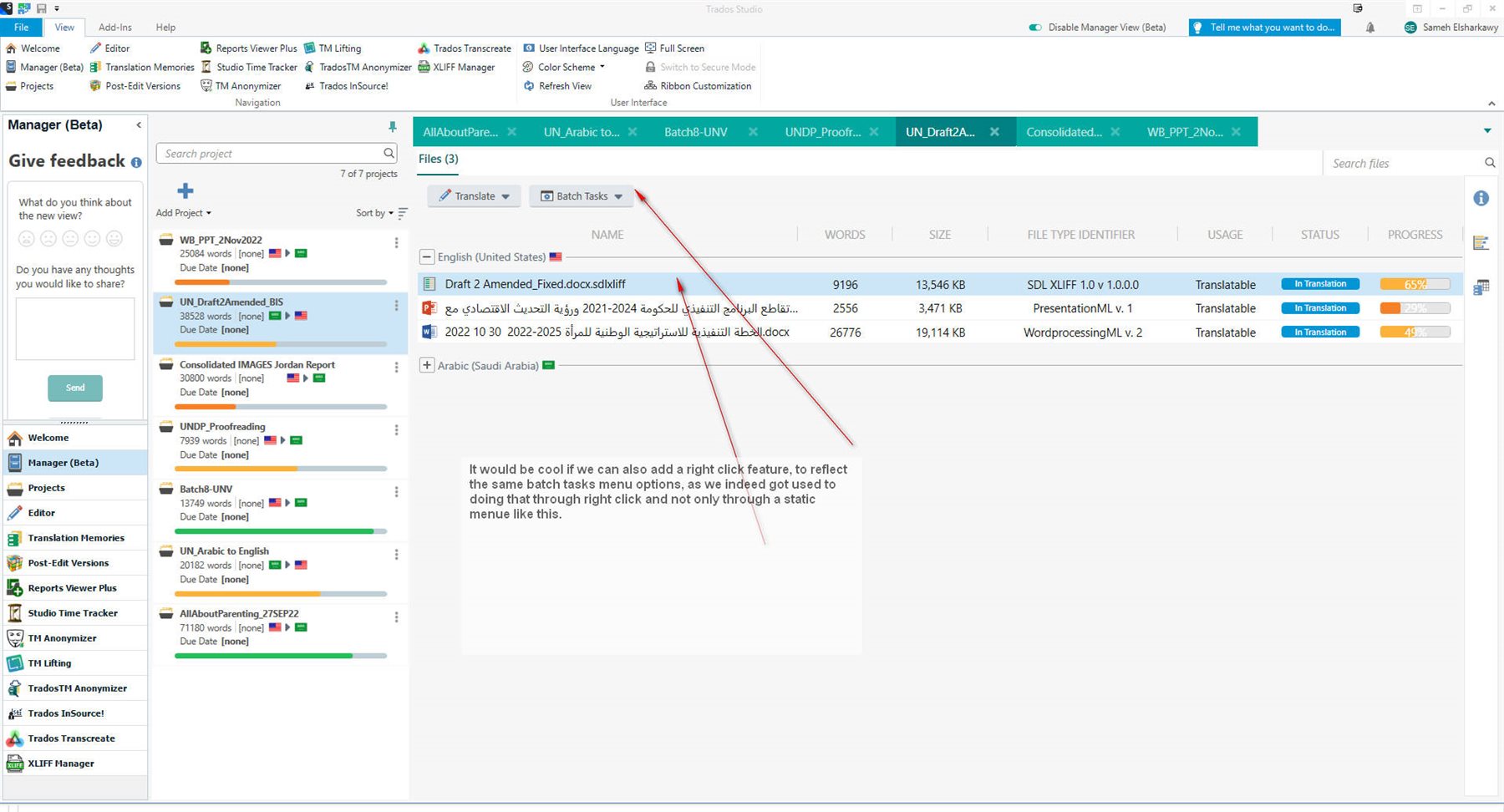Pin the projects panel
Screen dimensions: 1504x812
pos(392,126)
